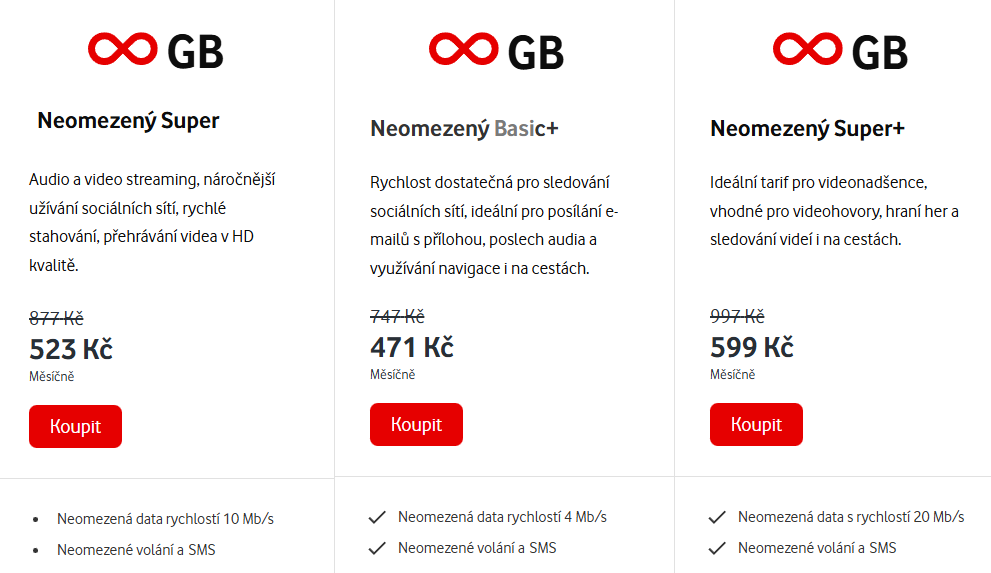The height and width of the screenshot is (573, 991).
Task: Click Koupit button for Neomezený Super
Action: pyautogui.click(x=75, y=426)
